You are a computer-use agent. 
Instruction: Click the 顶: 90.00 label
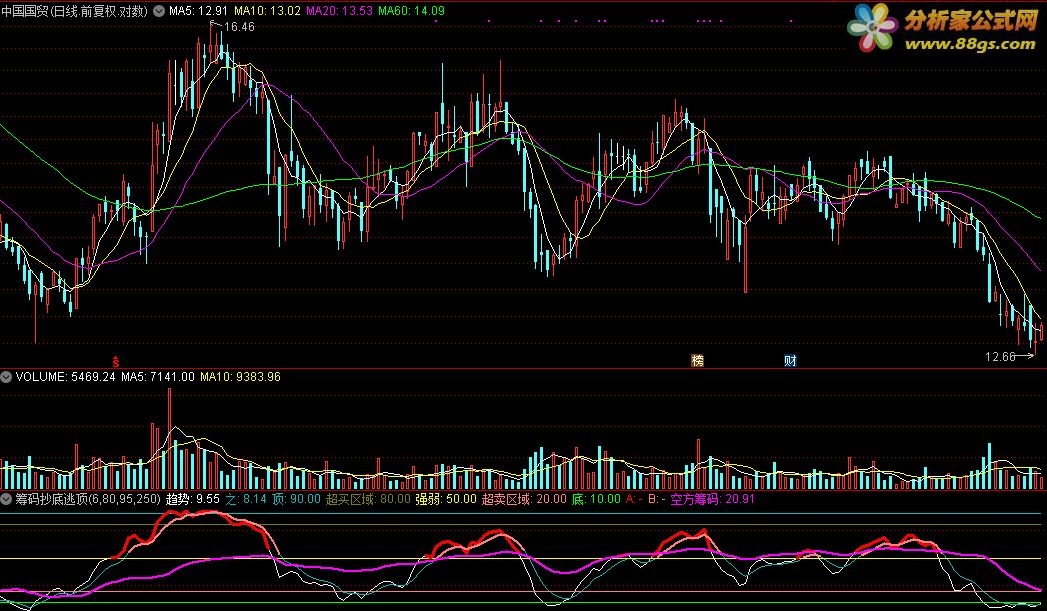pyautogui.click(x=296, y=499)
